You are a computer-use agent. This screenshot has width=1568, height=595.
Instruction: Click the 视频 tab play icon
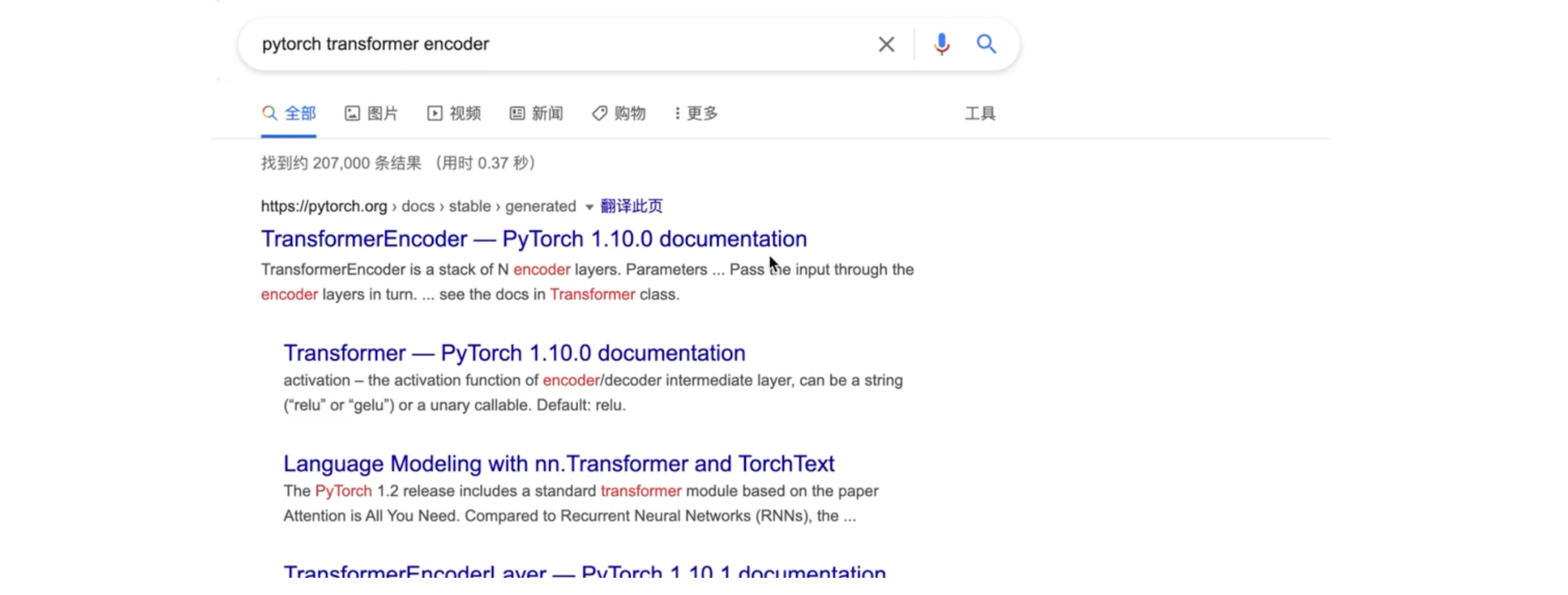(434, 113)
